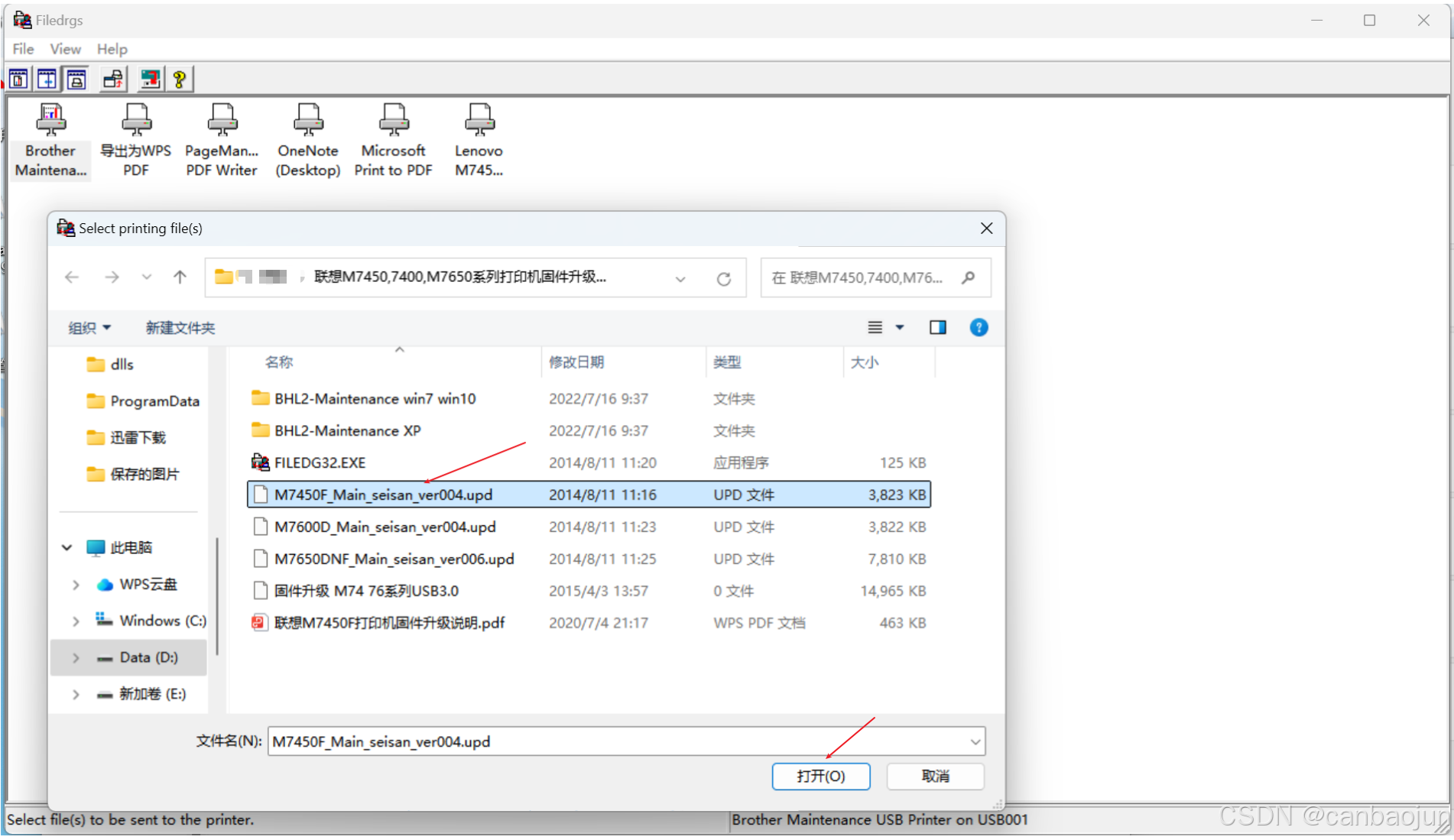Select FILEDG32.EXE file

(589, 463)
